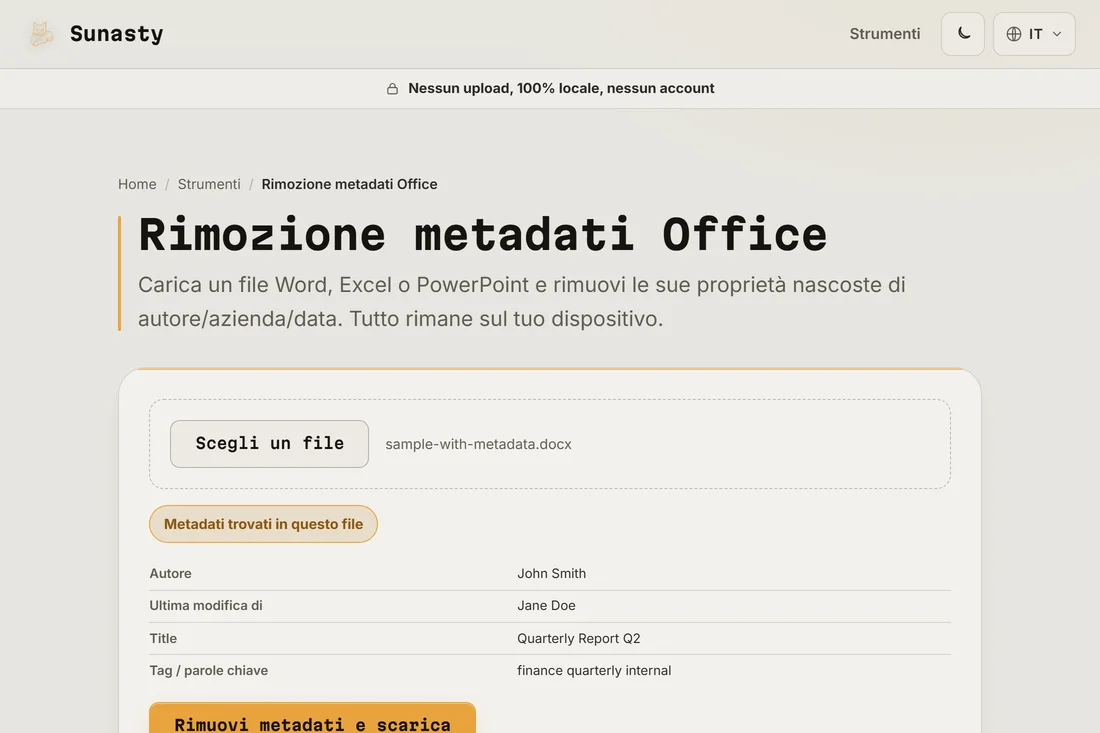Click the Rimozione metadati Office page heading
Viewport: 1100px width, 733px height.
(x=483, y=235)
